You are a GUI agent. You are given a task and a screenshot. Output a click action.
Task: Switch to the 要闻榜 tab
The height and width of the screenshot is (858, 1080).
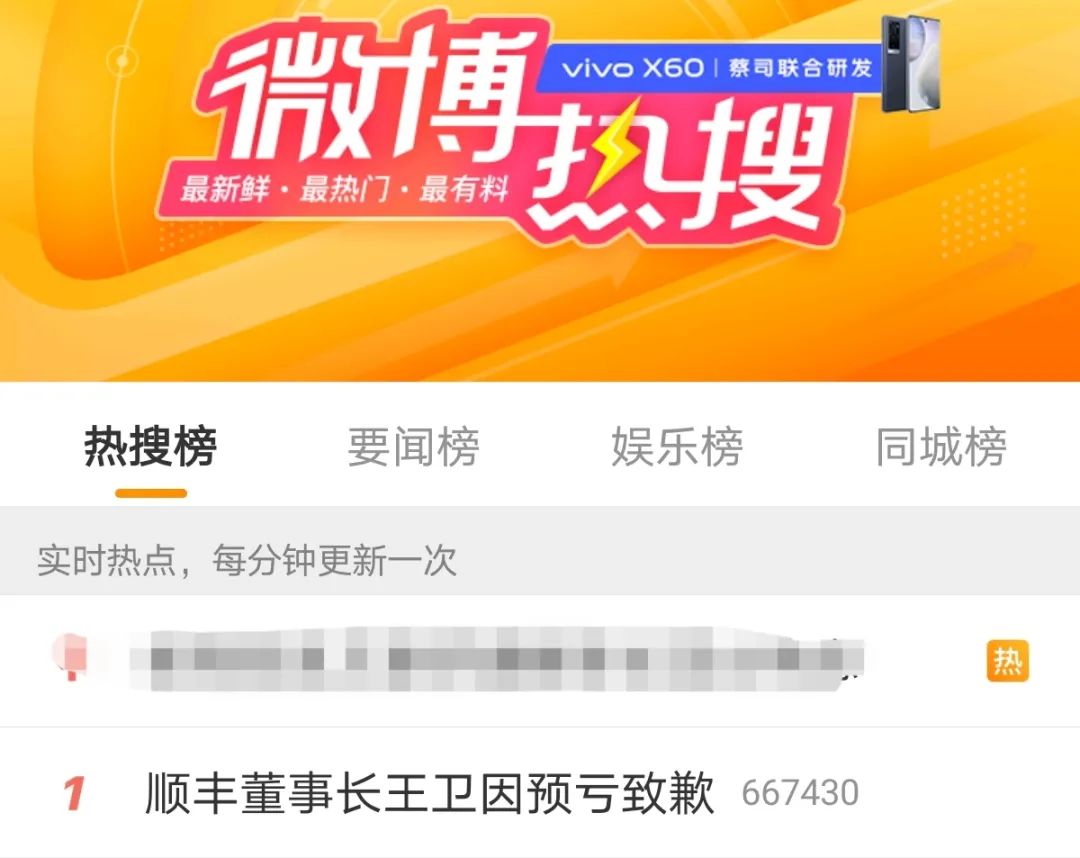[413, 447]
